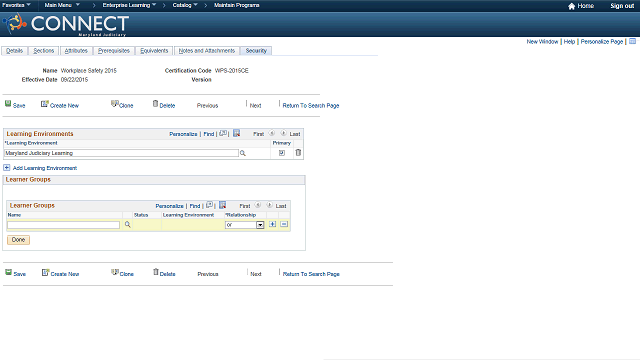
Task: Click the Home icon in the header
Action: (x=571, y=6)
